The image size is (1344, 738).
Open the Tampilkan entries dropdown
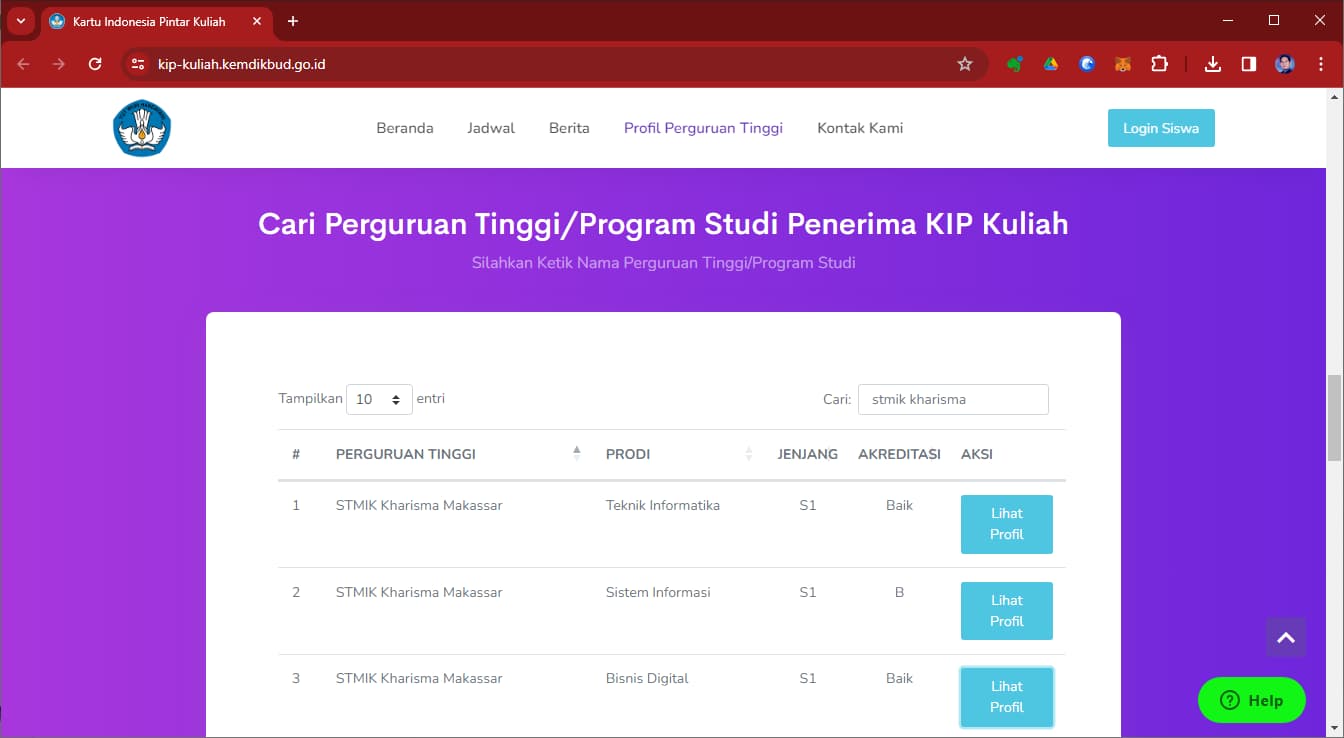(379, 399)
